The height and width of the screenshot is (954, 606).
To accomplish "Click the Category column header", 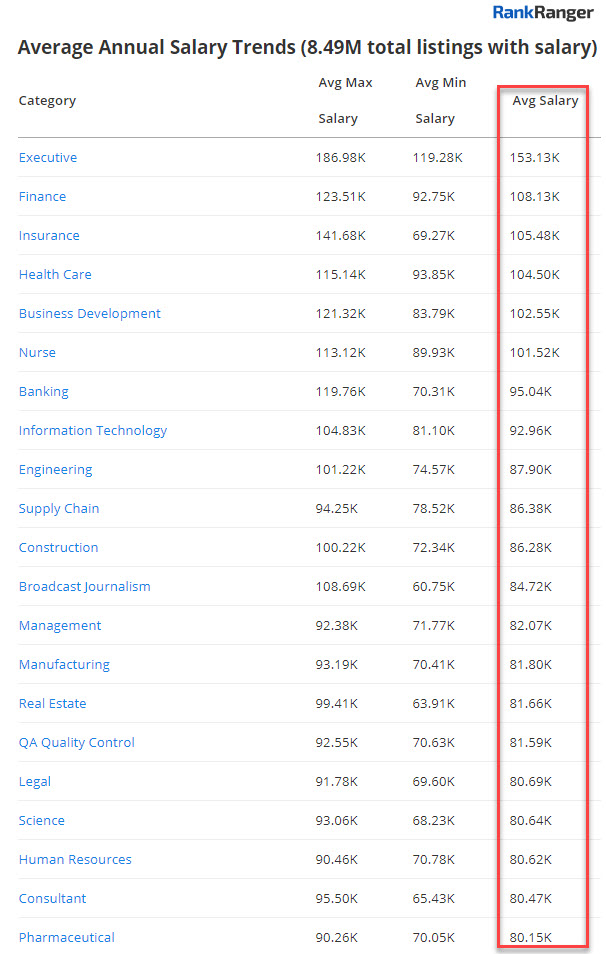I will [x=47, y=101].
